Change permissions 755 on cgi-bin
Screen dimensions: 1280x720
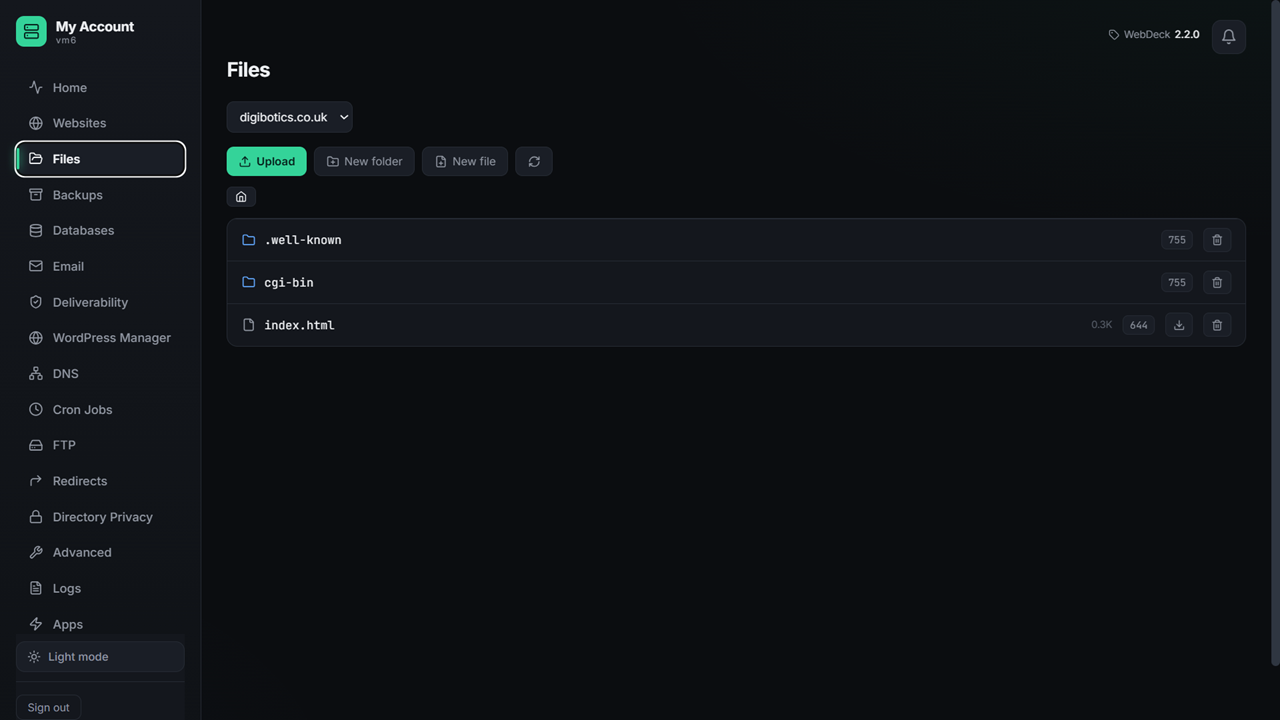point(1177,282)
